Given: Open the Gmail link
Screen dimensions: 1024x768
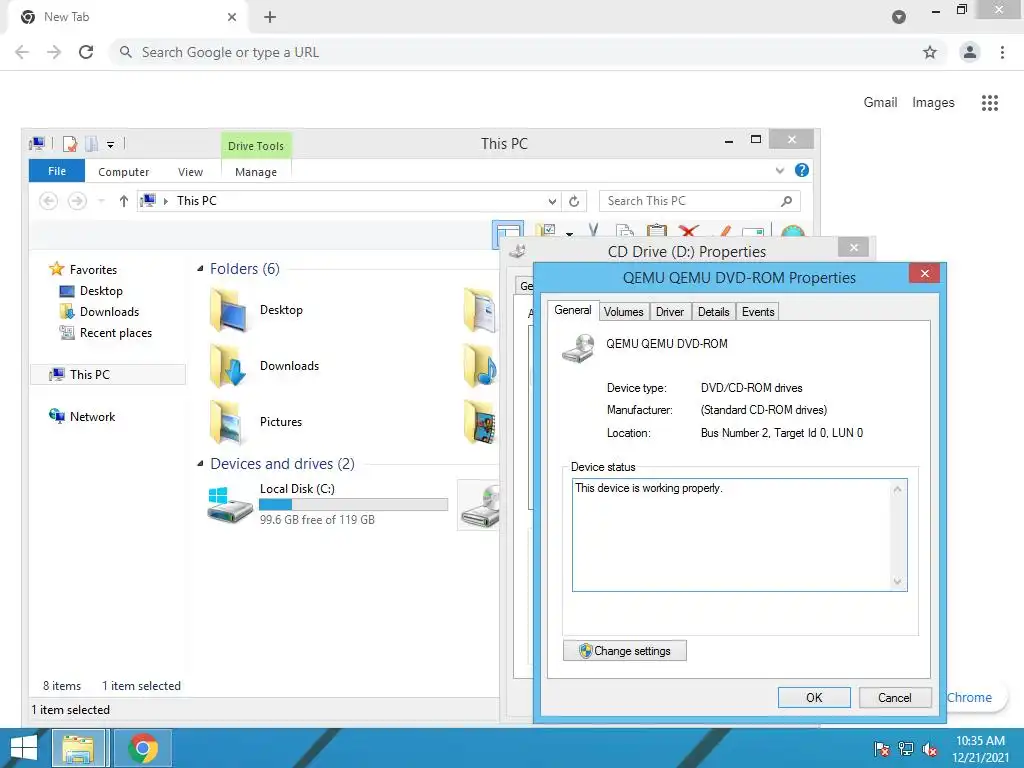Looking at the screenshot, I should click(880, 103).
